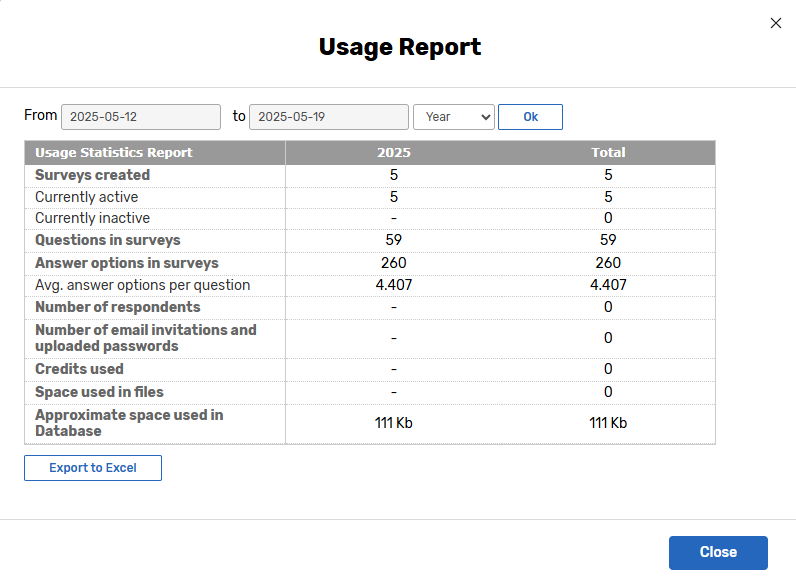Click the 111 Kb value under Total
796x581 pixels.
click(x=608, y=423)
